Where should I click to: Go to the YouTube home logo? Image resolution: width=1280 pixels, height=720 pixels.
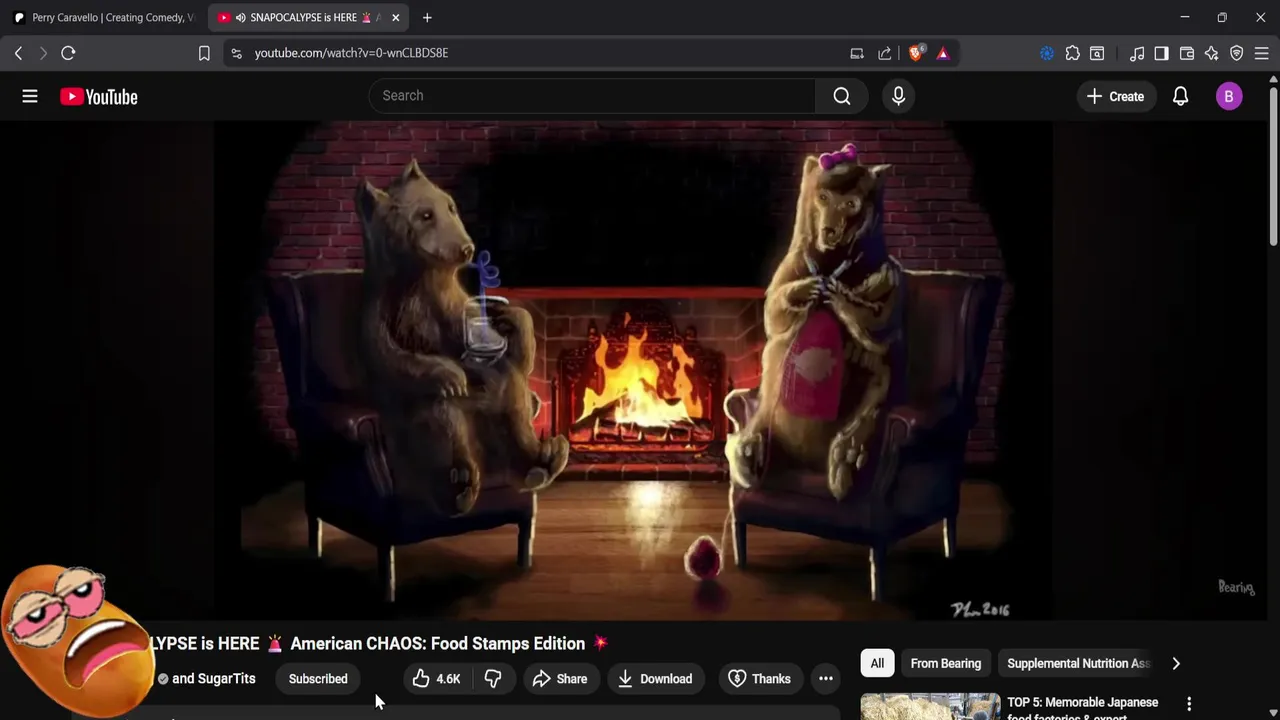98,97
